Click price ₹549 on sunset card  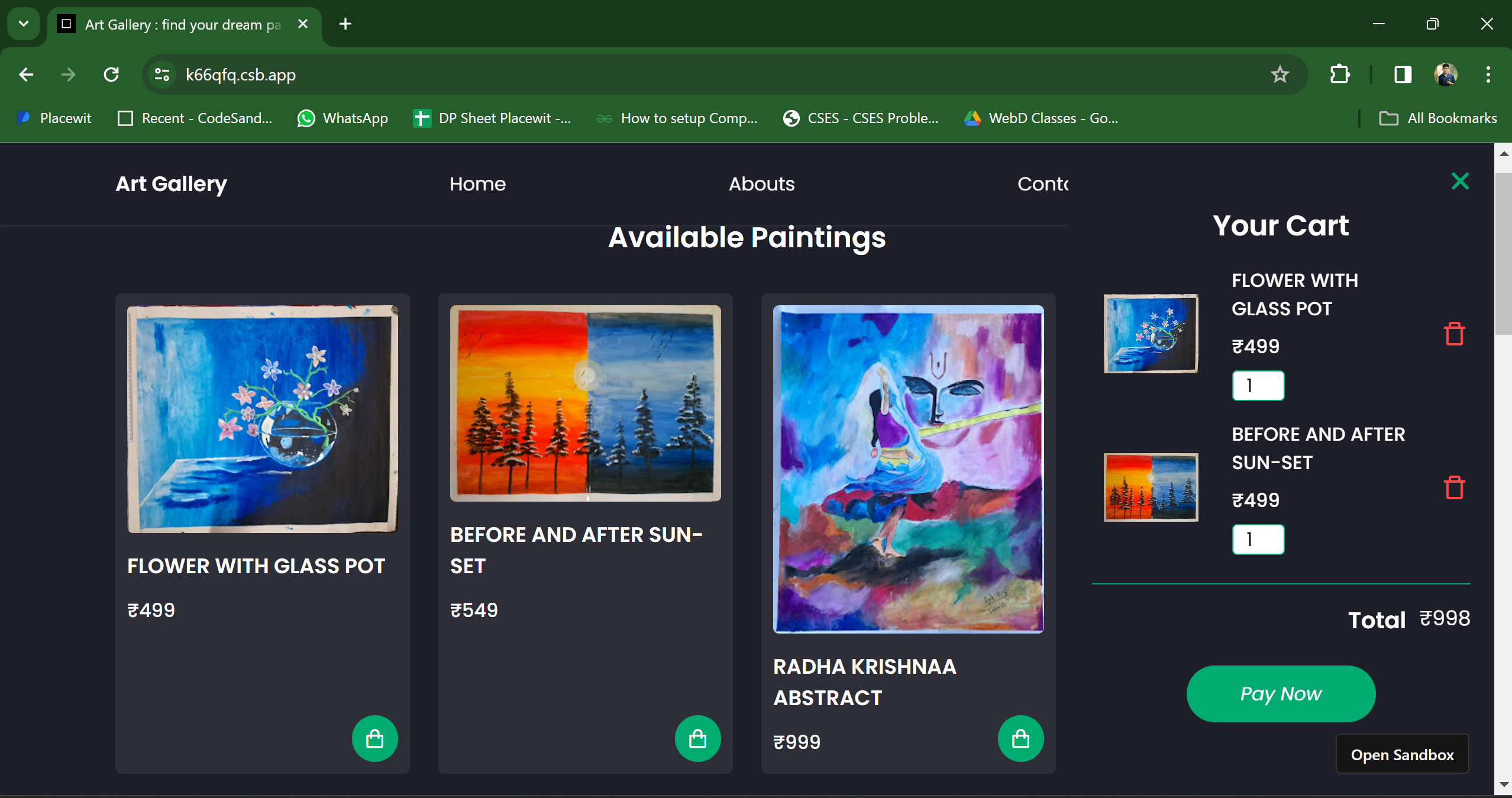(474, 610)
